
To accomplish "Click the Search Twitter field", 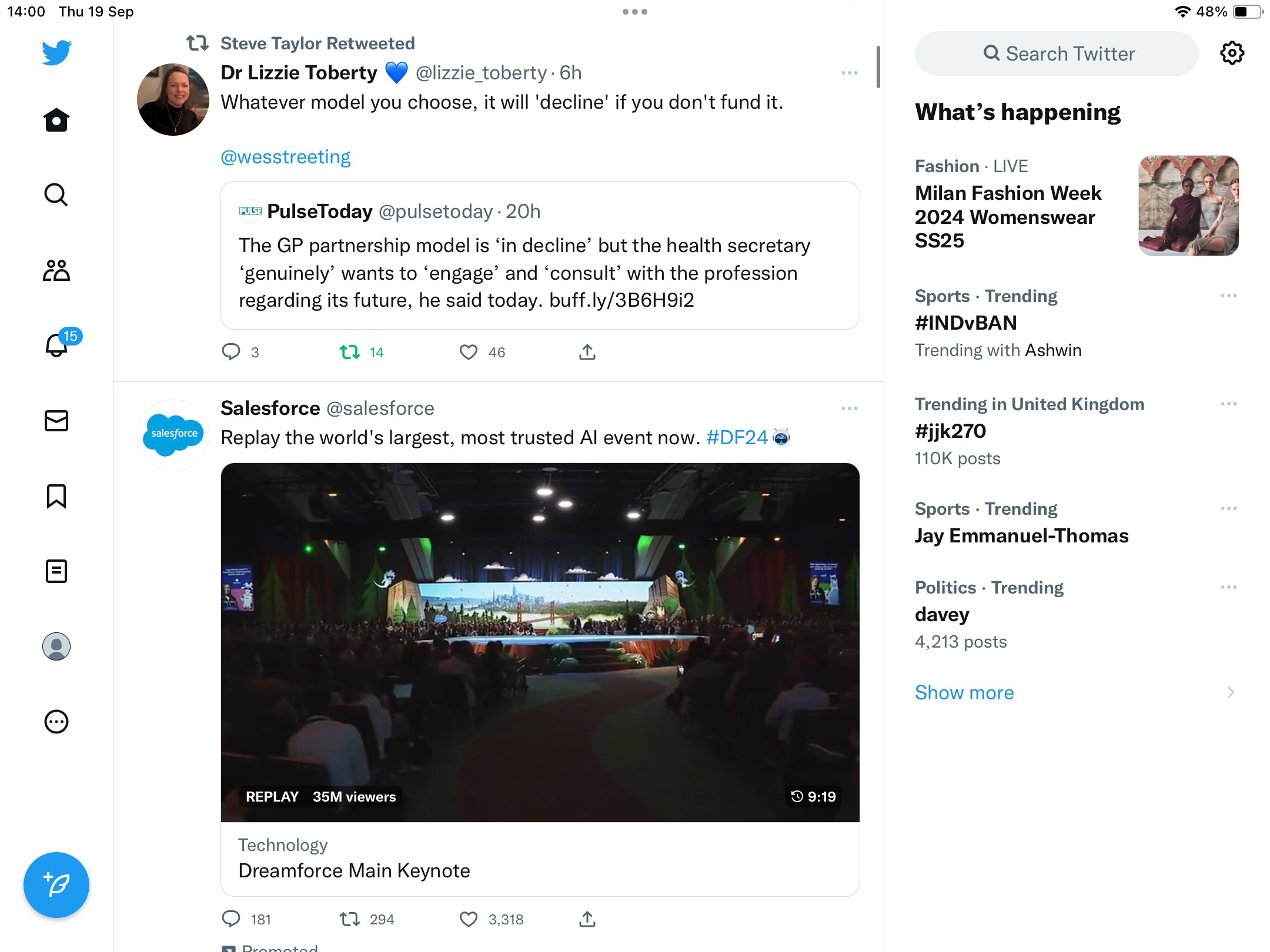I will point(1057,53).
